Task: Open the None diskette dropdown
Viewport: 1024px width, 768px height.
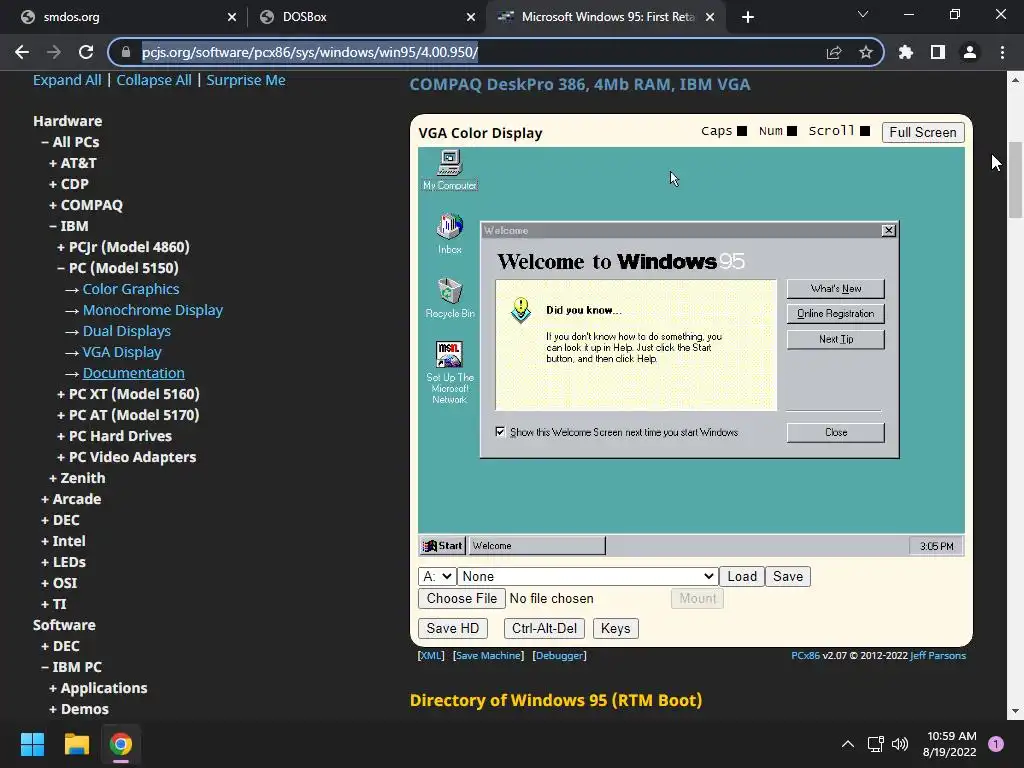Action: (586, 576)
